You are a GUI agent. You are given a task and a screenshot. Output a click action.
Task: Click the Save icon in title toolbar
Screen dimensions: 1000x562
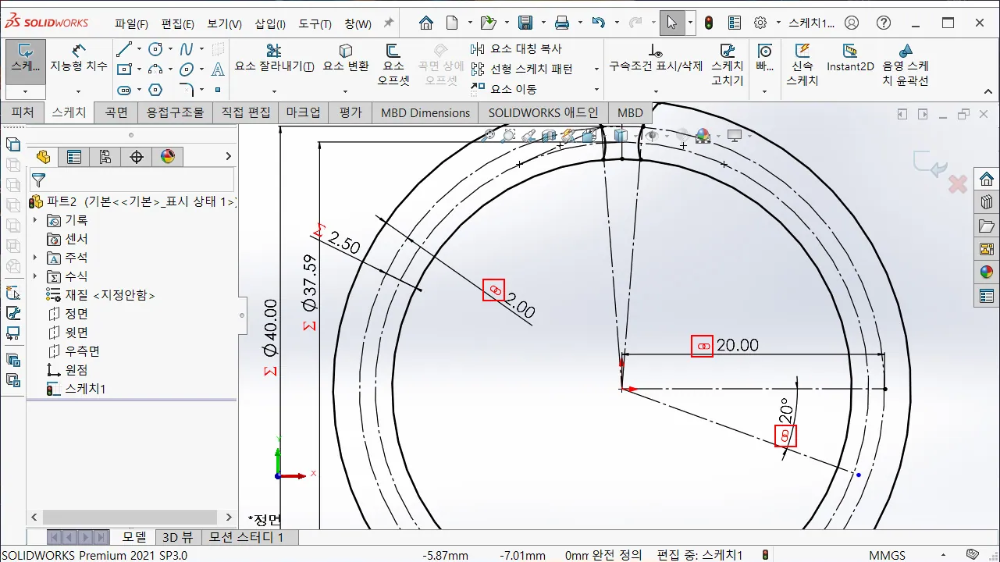525,23
